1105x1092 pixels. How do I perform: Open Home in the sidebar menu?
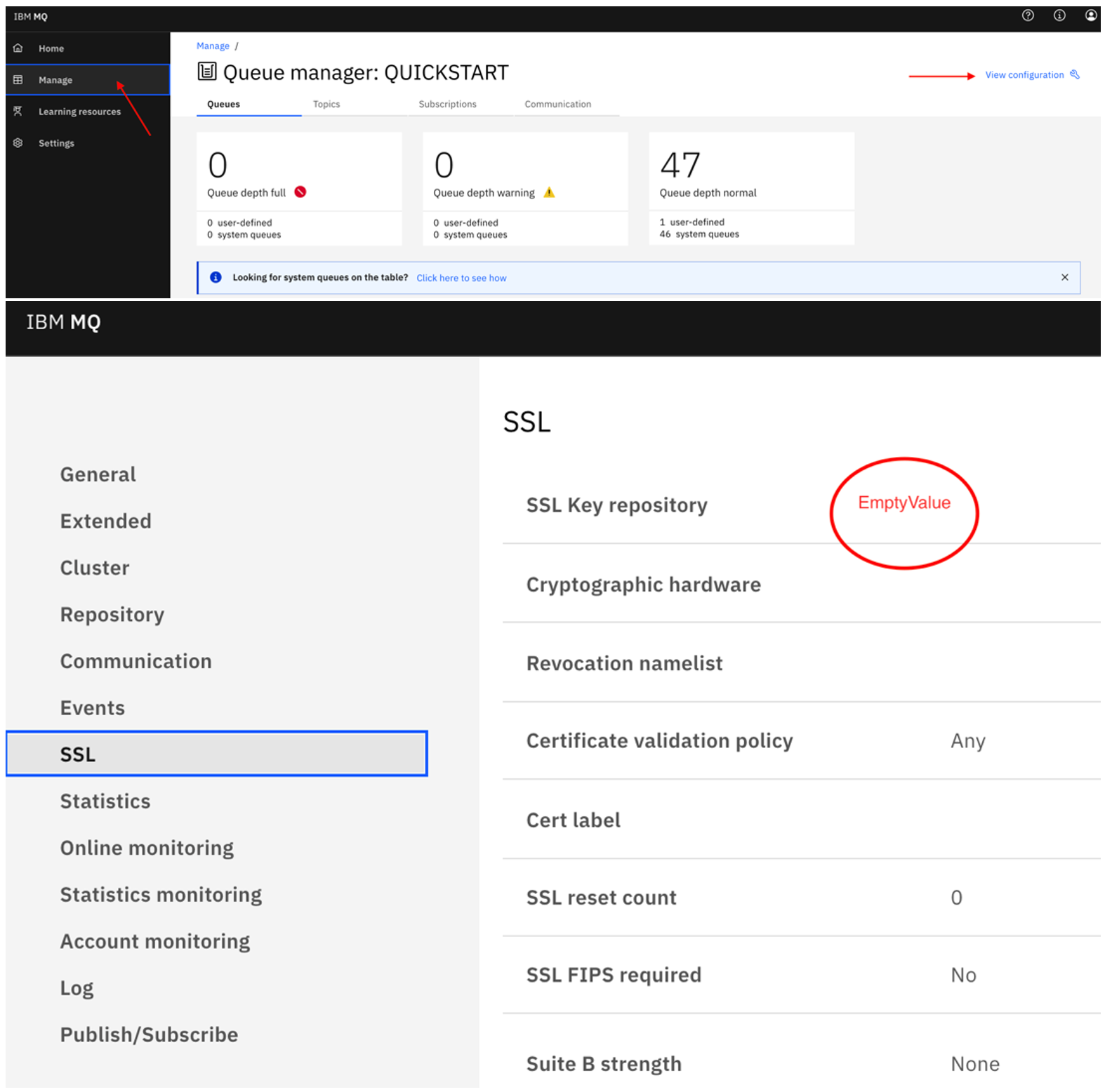[88, 48]
